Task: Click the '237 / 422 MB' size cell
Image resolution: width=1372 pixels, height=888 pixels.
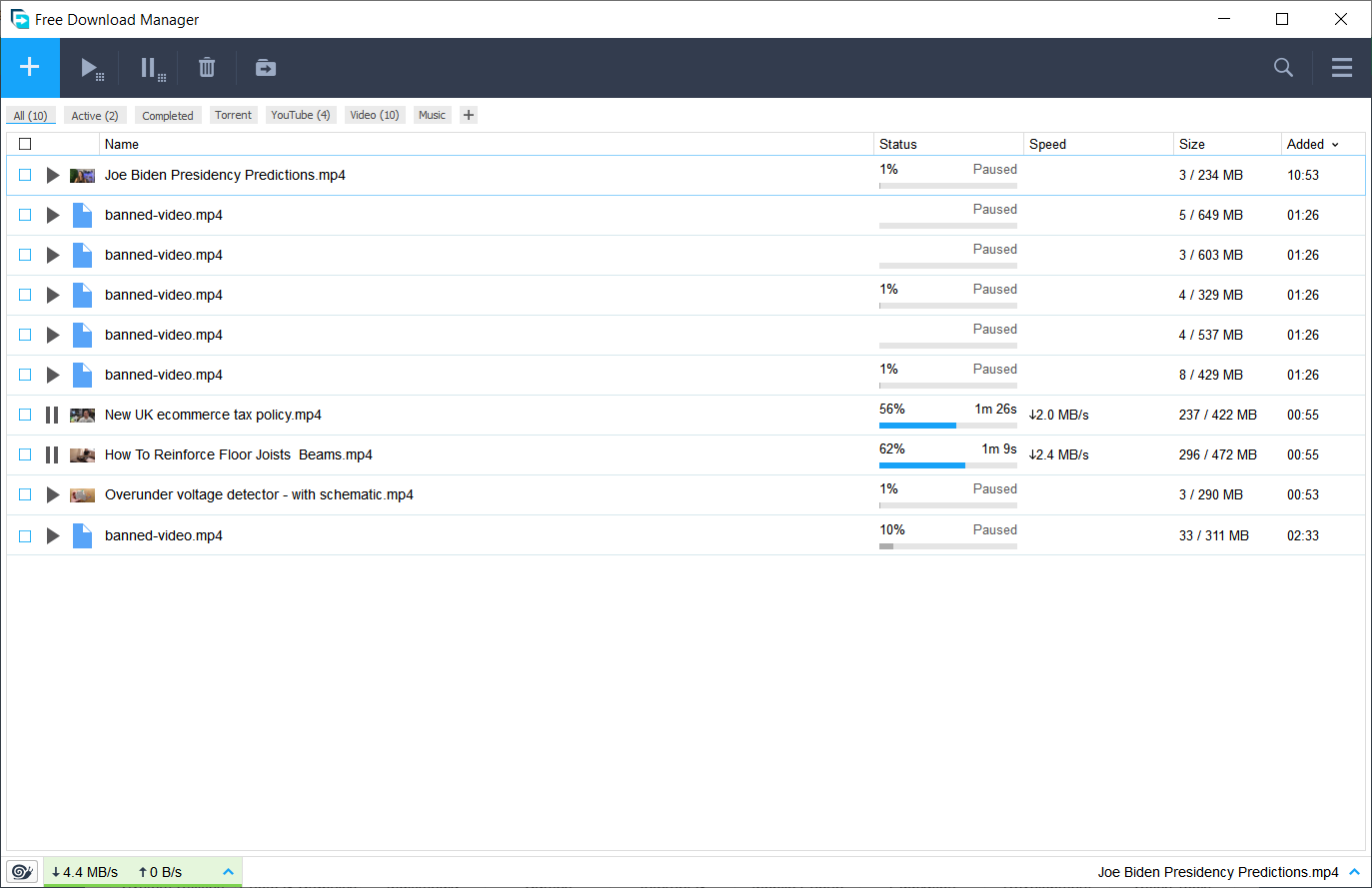Action: point(1218,415)
